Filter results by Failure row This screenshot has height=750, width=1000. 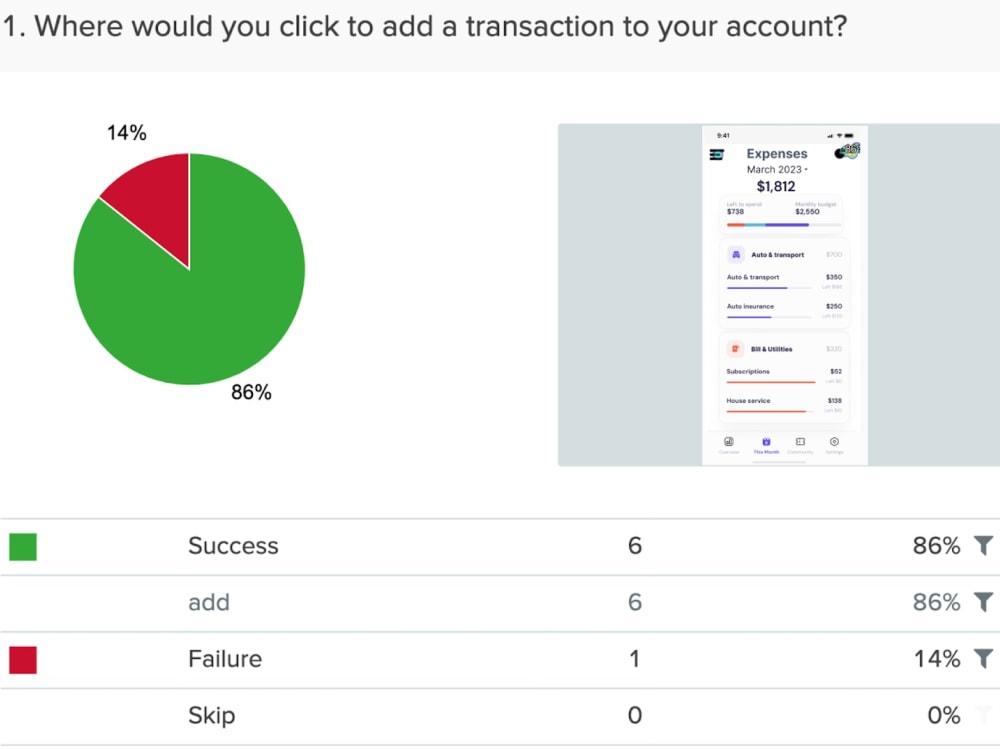click(x=983, y=658)
